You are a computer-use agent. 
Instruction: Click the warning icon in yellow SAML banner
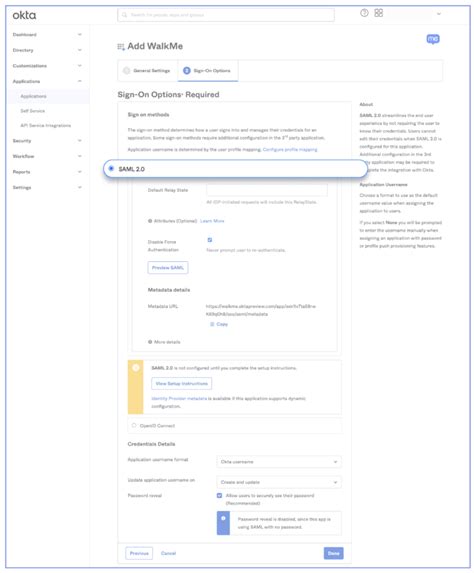point(136,368)
